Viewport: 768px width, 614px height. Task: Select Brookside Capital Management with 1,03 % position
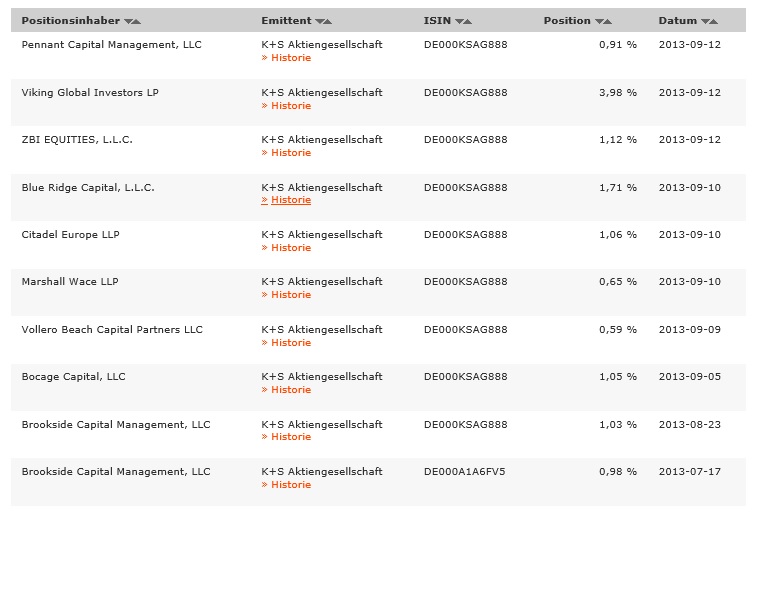point(116,425)
